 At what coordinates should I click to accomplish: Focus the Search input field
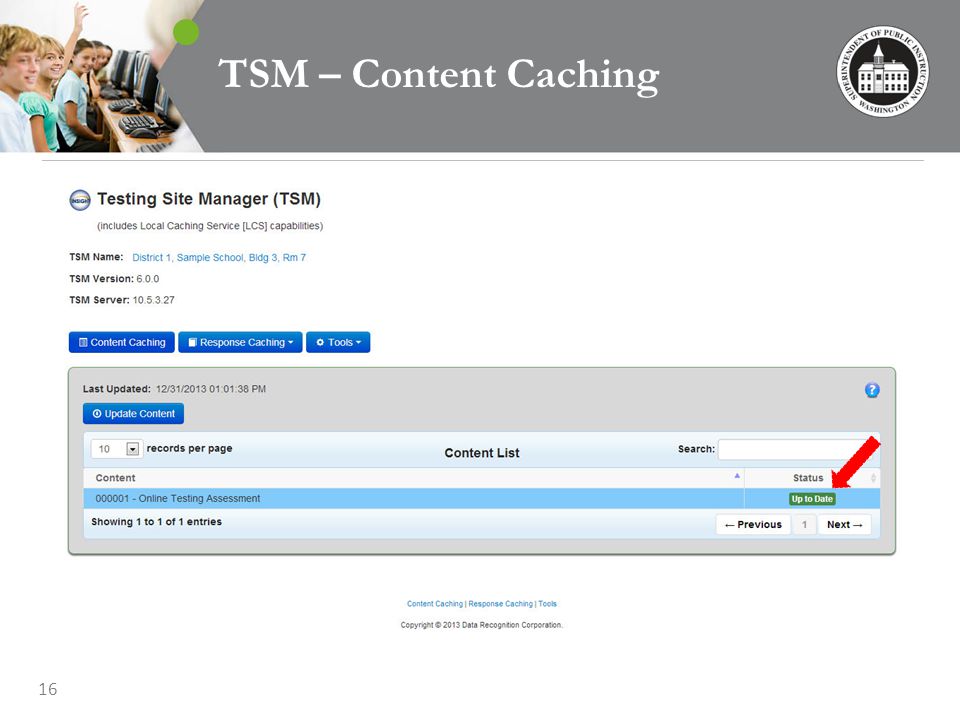coord(795,449)
